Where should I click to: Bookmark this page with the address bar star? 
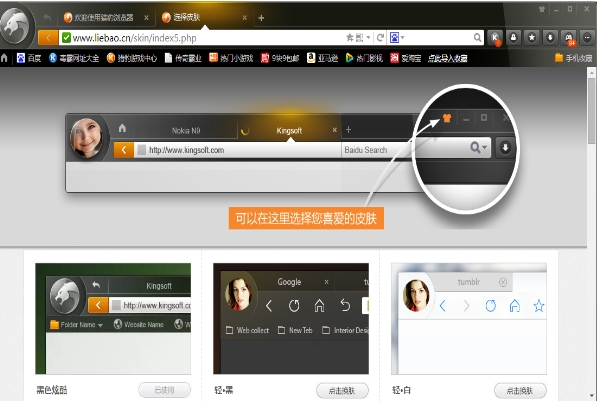click(x=350, y=38)
